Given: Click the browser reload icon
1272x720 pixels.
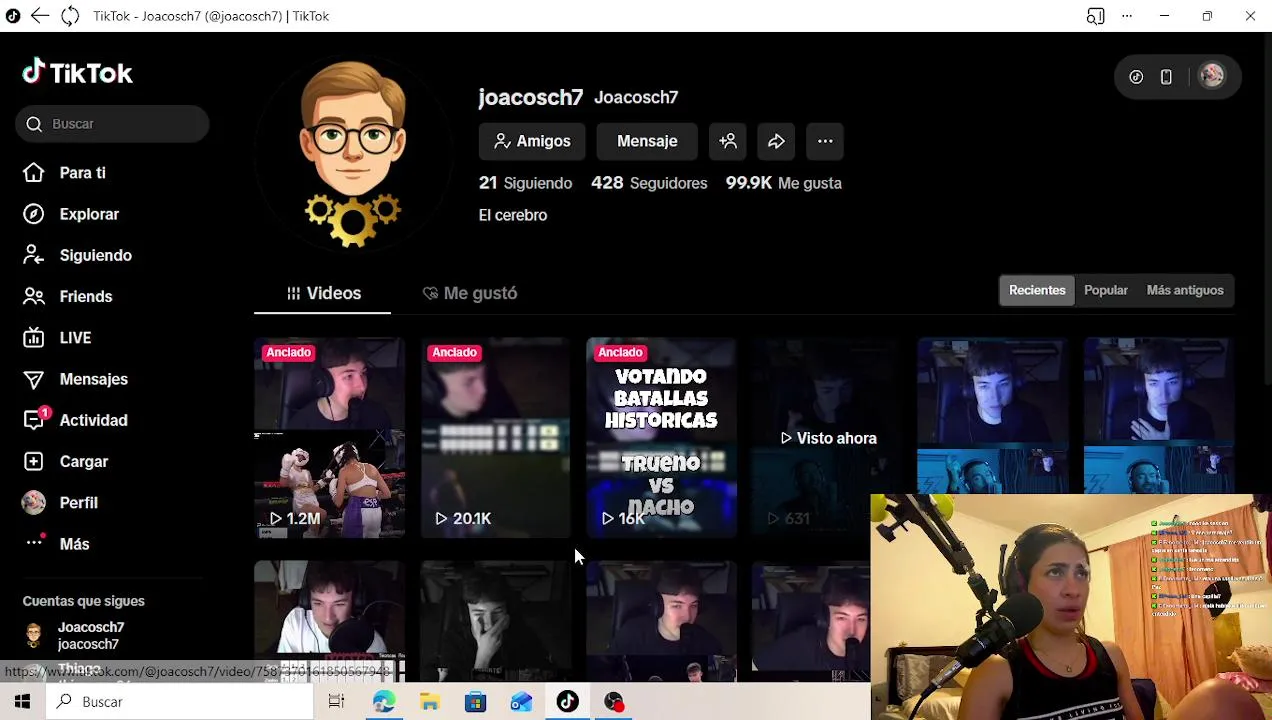Looking at the screenshot, I should (70, 16).
